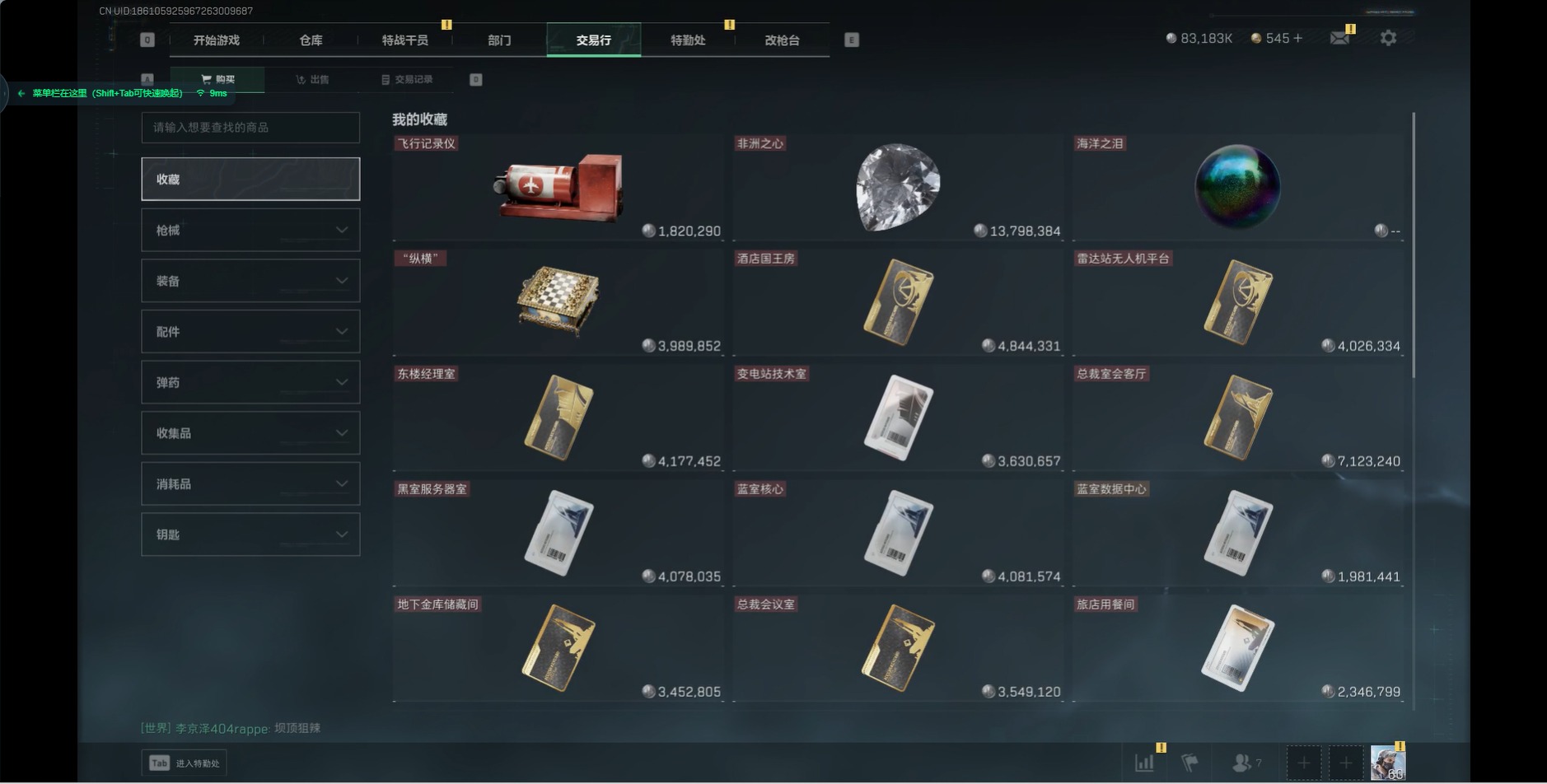This screenshot has width=1547, height=784.
Task: Click the flag icon in bottom bar
Action: coord(1189,763)
